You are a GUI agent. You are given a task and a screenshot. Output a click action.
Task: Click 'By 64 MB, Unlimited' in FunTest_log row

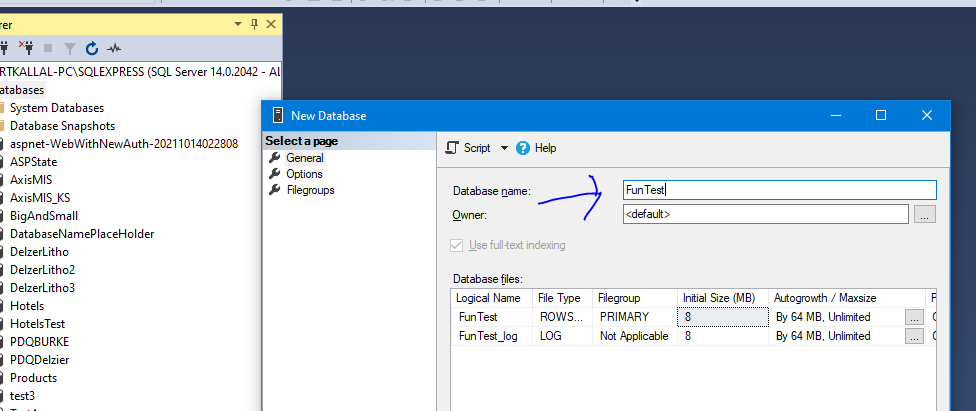click(823, 336)
